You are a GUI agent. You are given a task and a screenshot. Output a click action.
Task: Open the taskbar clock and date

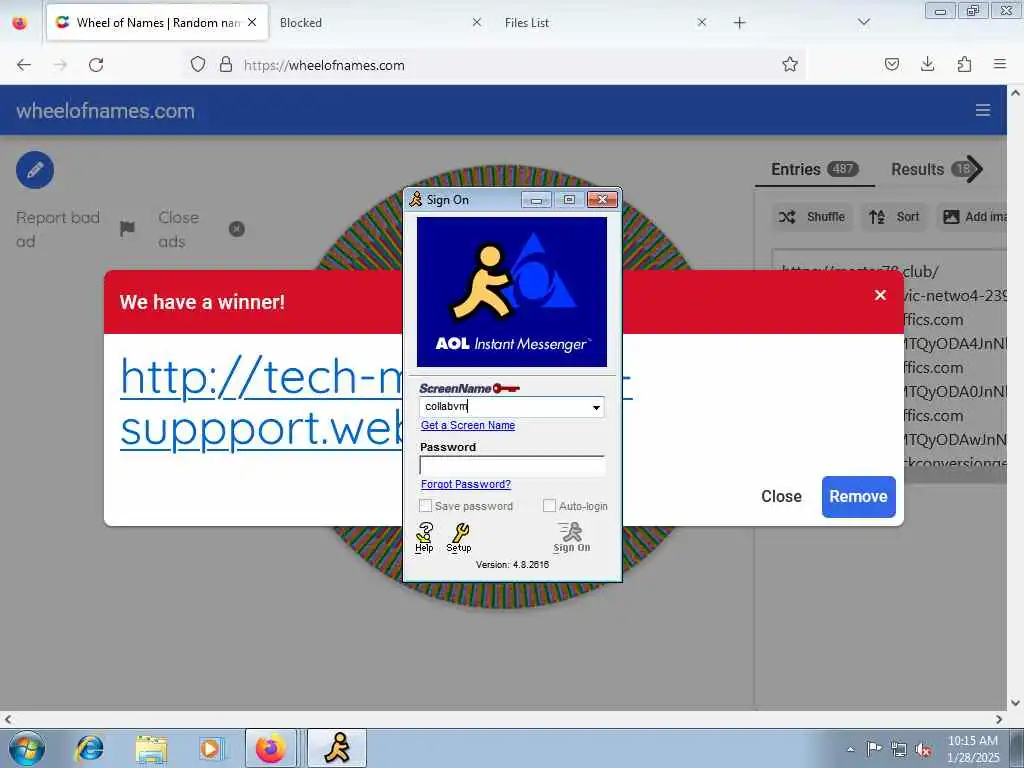(973, 749)
